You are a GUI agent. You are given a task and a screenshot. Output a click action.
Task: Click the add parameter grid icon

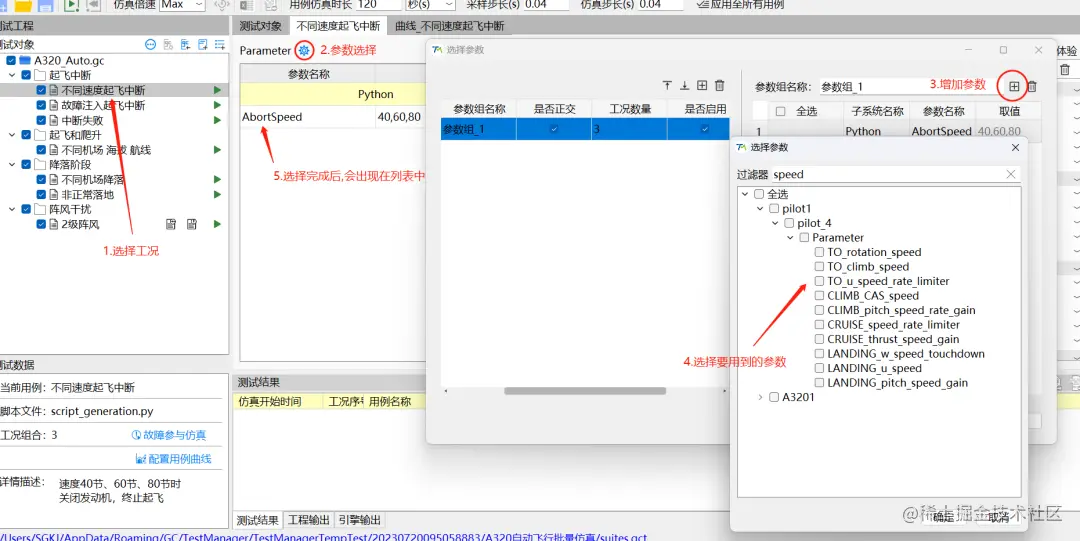pos(1014,86)
